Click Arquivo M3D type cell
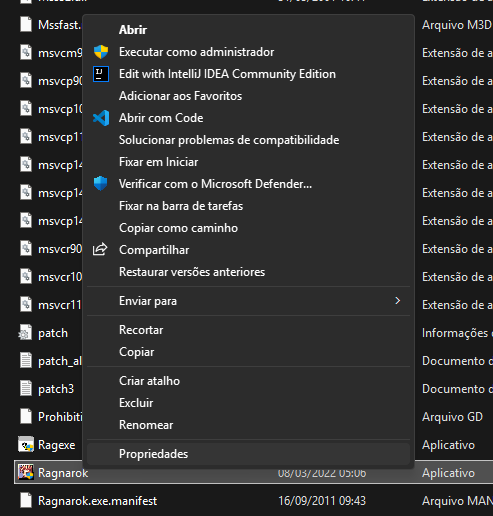The image size is (493, 516). (457, 25)
